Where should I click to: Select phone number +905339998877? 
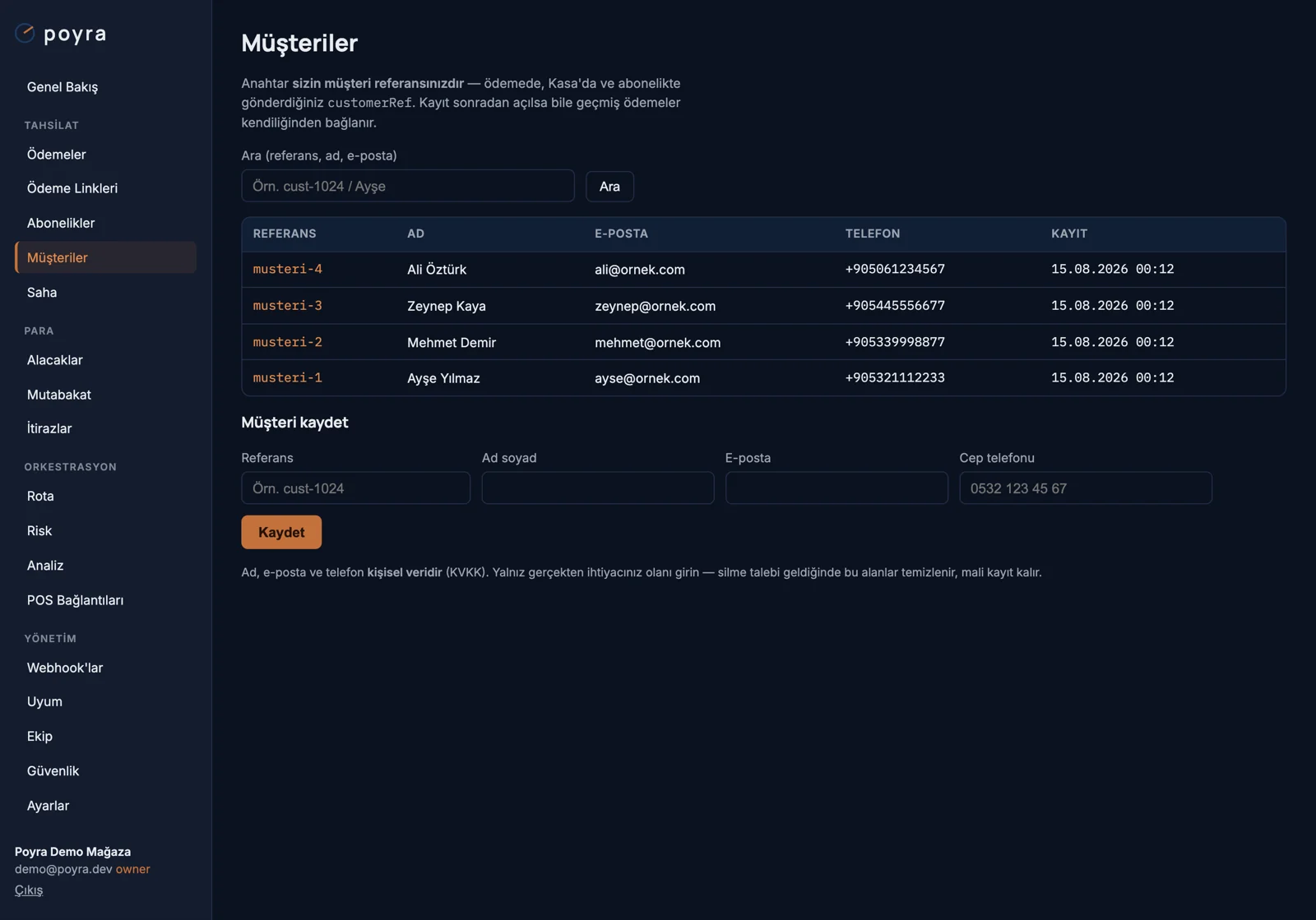895,342
